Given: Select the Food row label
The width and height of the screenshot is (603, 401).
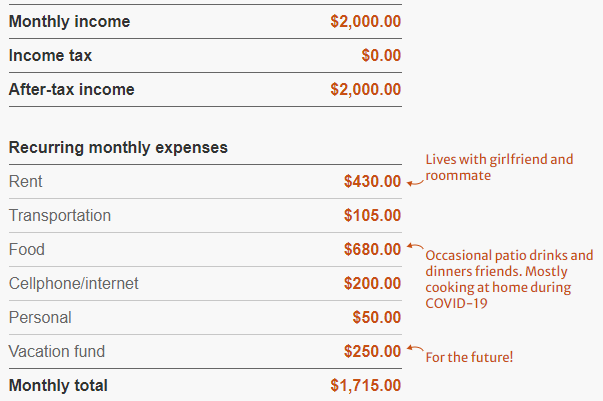Looking at the screenshot, I should [27, 250].
